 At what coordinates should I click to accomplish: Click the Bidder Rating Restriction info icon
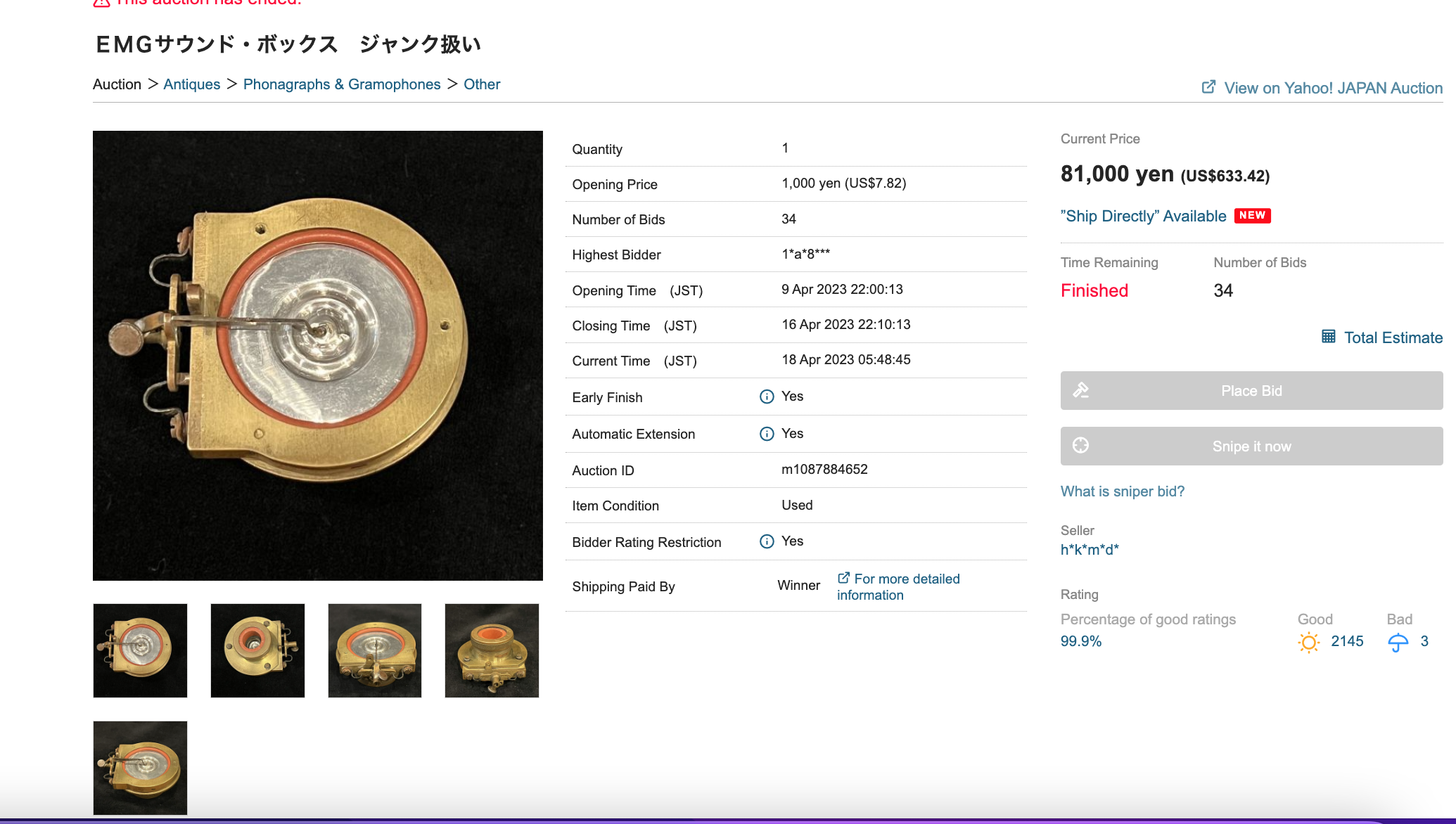(x=767, y=541)
